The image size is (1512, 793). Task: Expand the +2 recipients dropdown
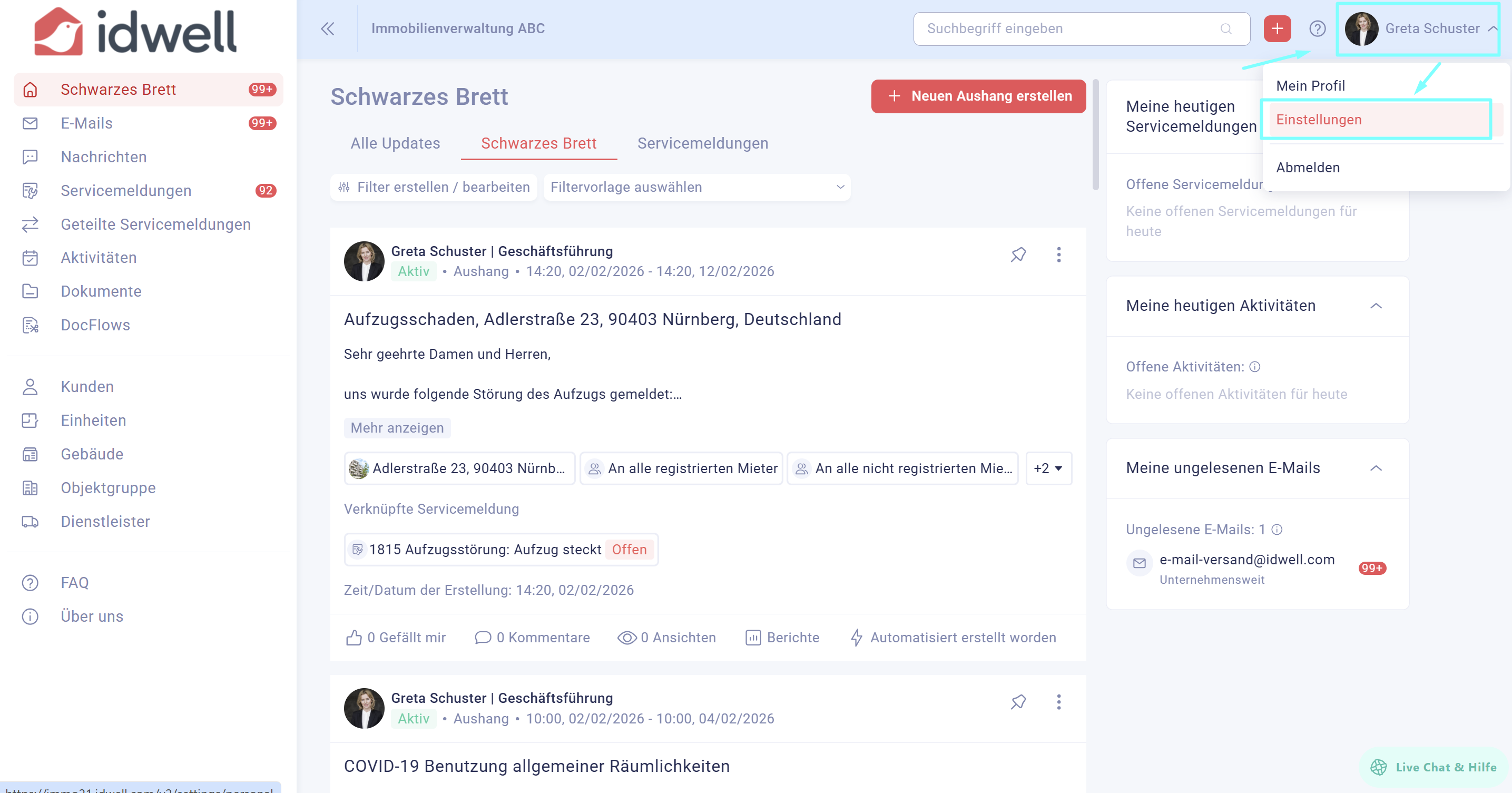[x=1048, y=468]
